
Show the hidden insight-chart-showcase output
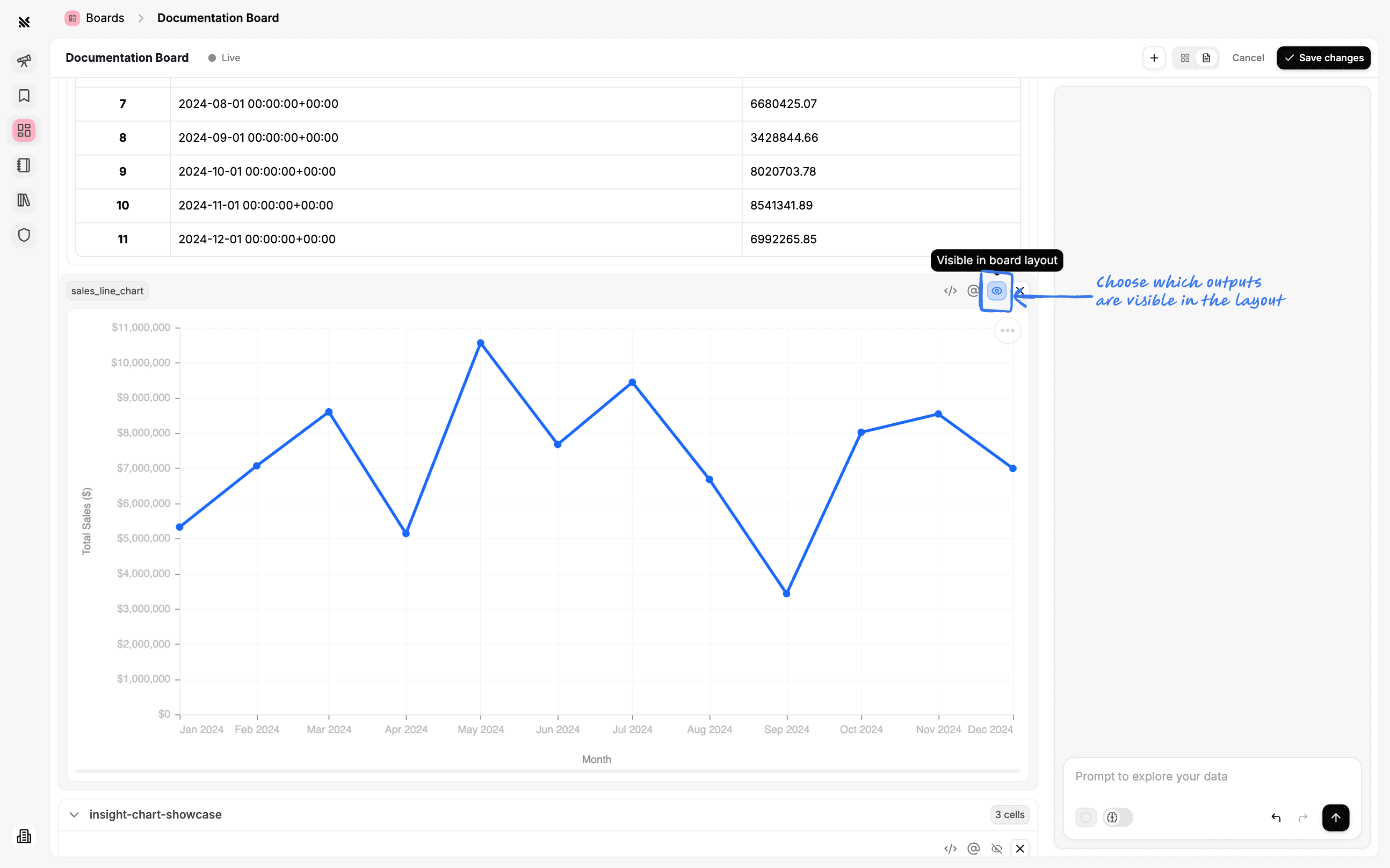coord(997,849)
